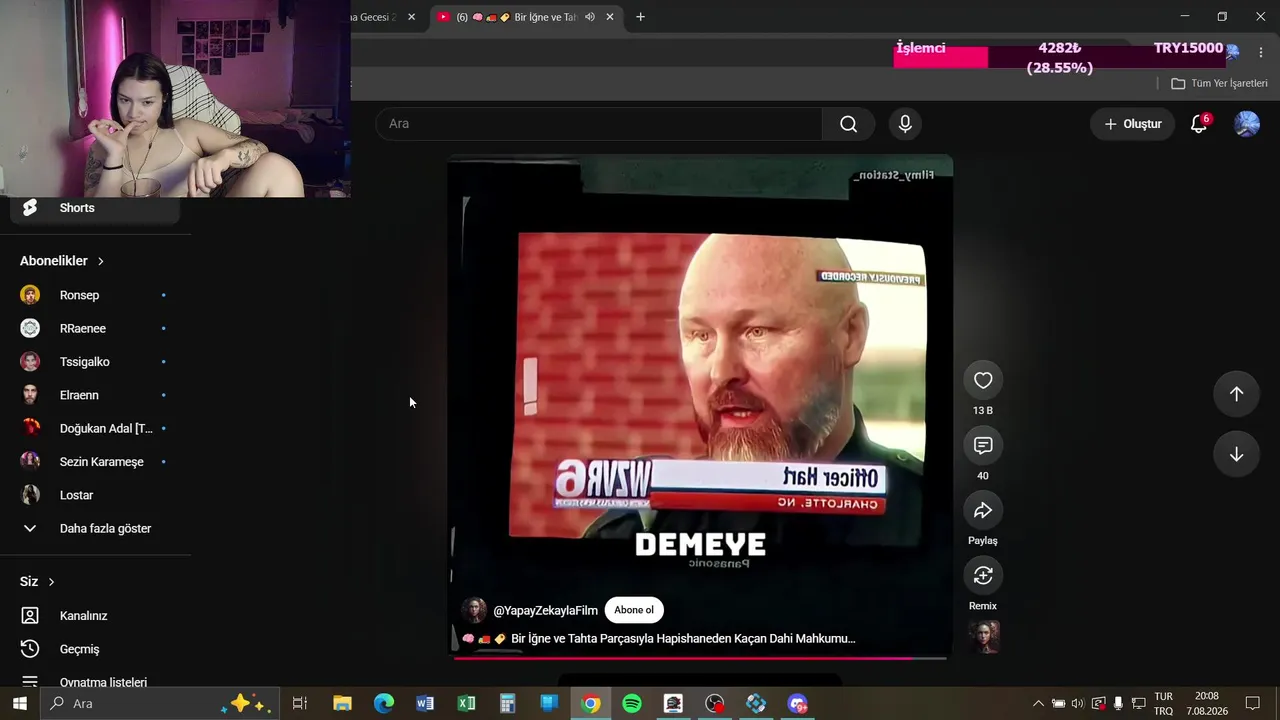Close the tab ending in 'Gecesi'
Screen dimensions: 1280x720
pyautogui.click(x=411, y=17)
